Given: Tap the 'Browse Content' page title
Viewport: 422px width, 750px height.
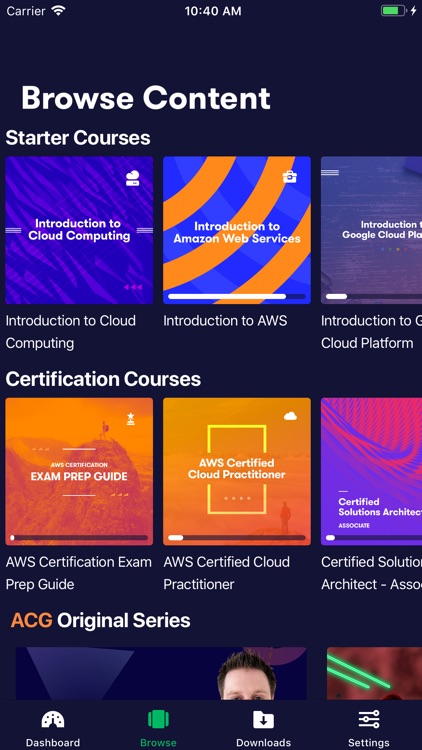Looking at the screenshot, I should click(146, 98).
